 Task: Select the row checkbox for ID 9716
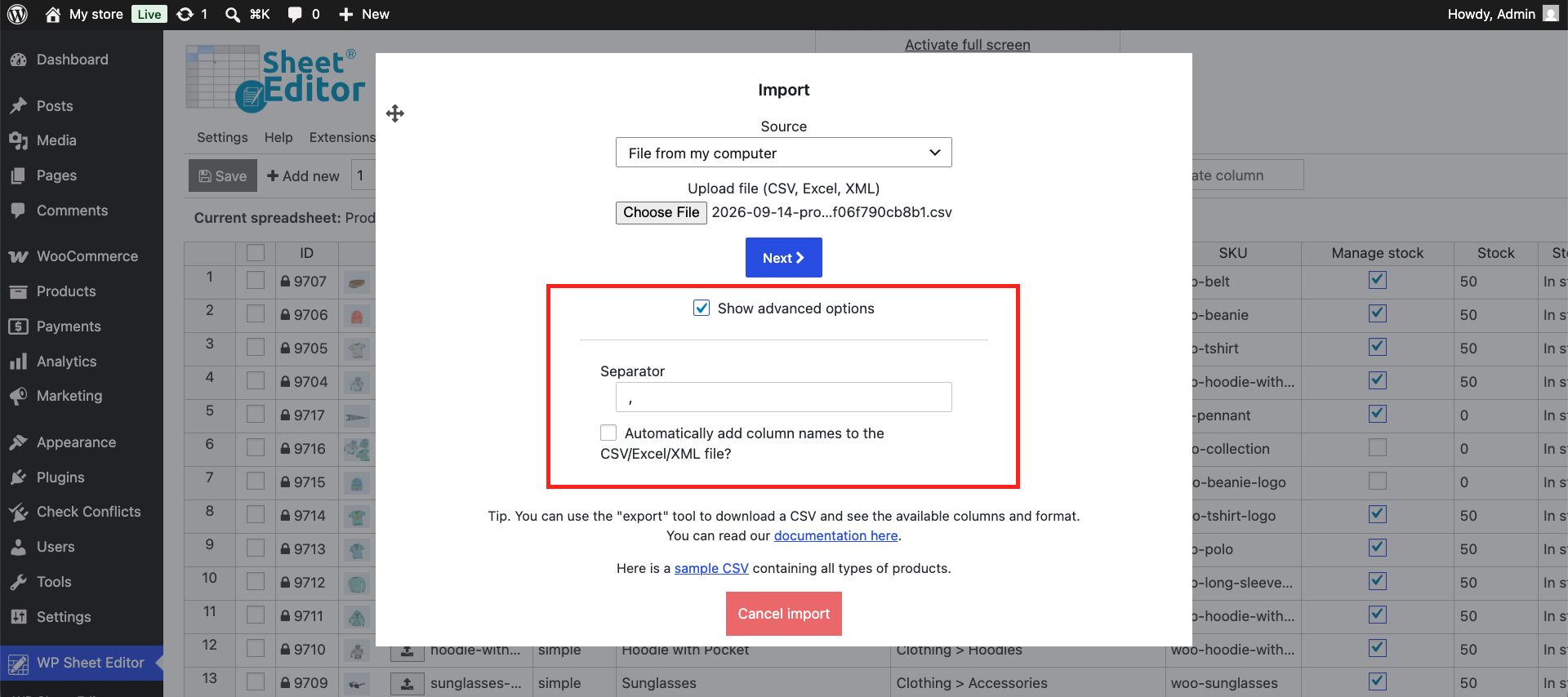pos(256,447)
